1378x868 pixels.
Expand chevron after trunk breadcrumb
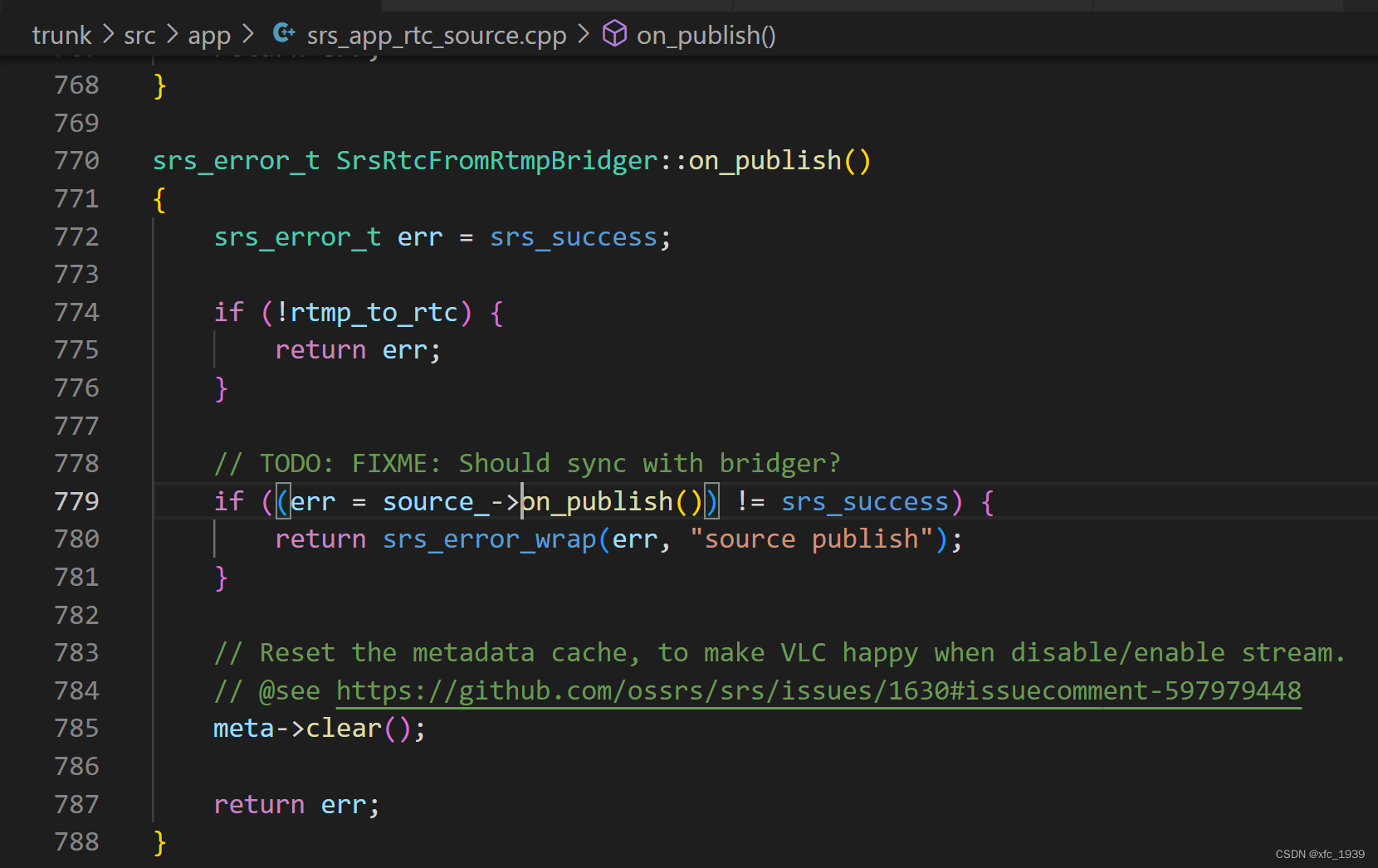click(x=108, y=35)
